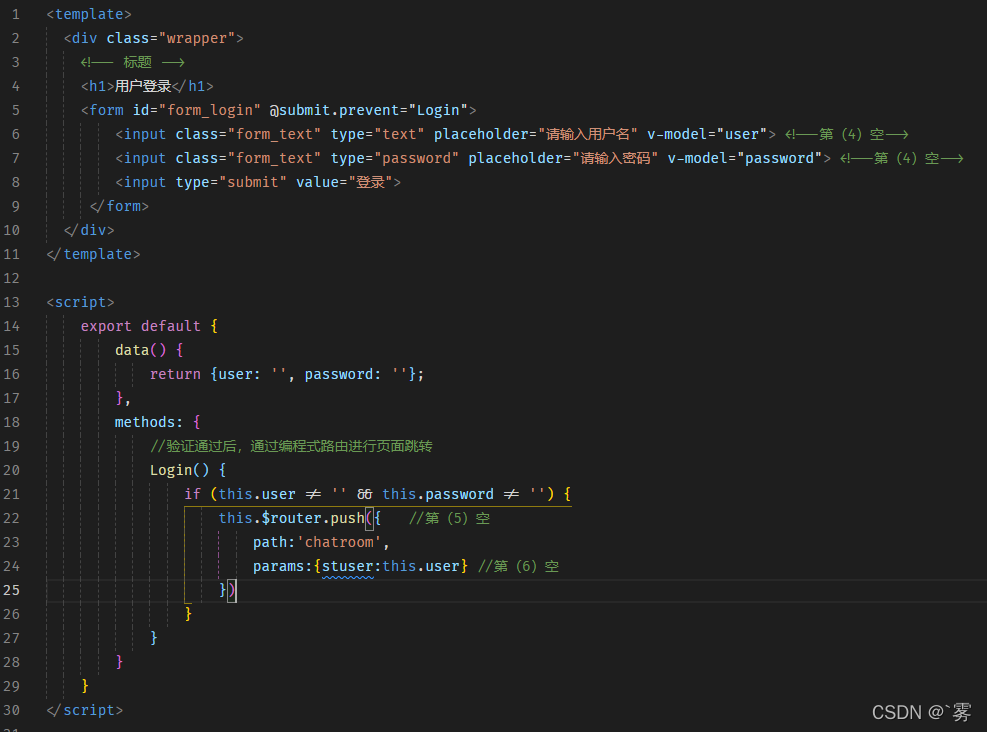Viewport: 987px width, 732px height.
Task: Place cursor on opening <template> tag
Action: tap(89, 14)
